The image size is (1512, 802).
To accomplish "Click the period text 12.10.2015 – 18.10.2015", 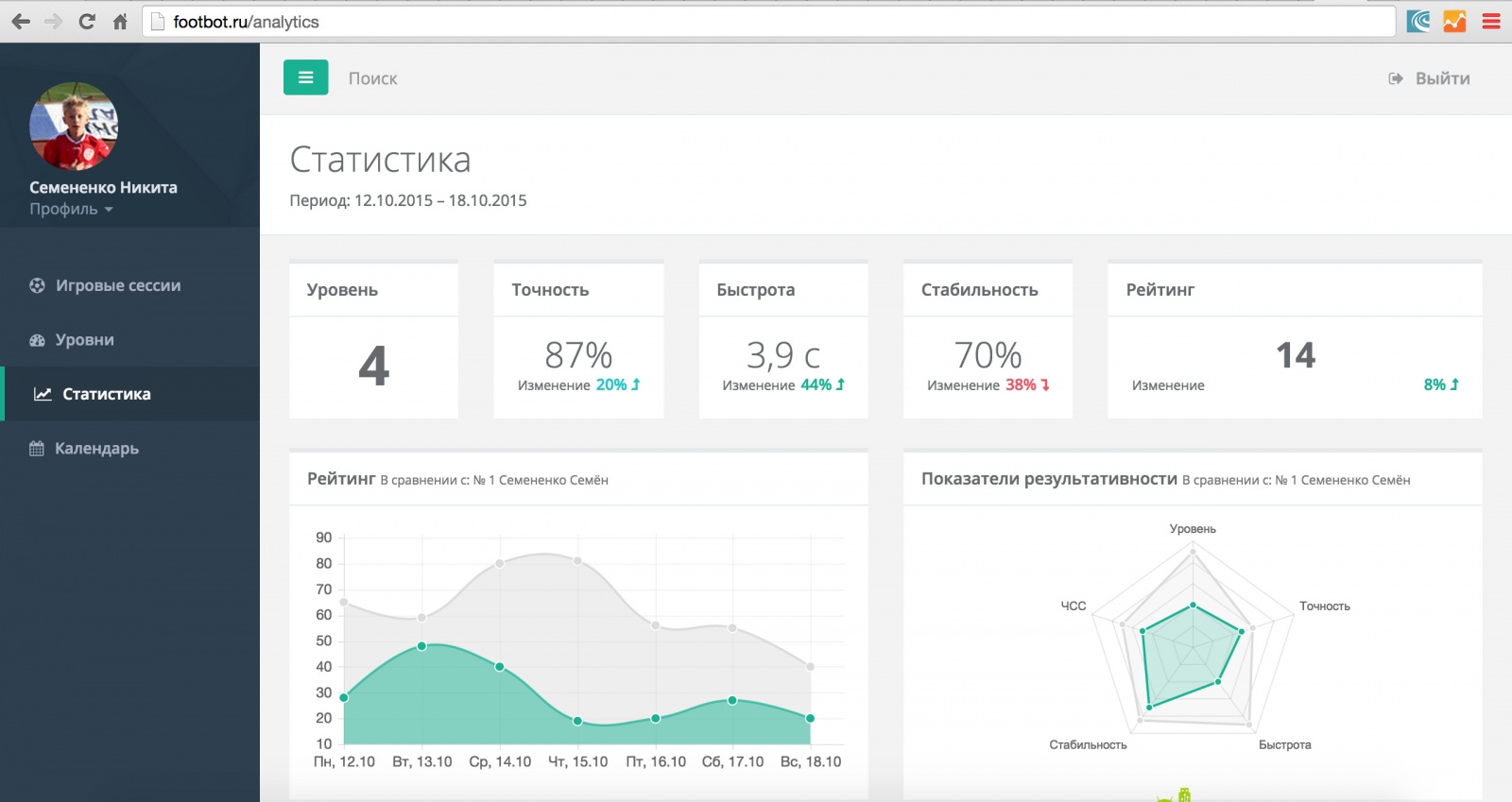I will (440, 200).
